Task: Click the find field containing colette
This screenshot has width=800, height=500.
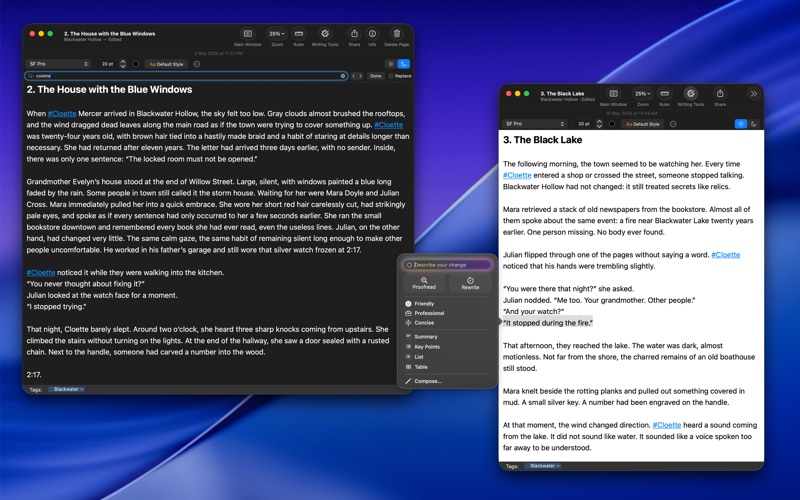Action: (x=186, y=76)
